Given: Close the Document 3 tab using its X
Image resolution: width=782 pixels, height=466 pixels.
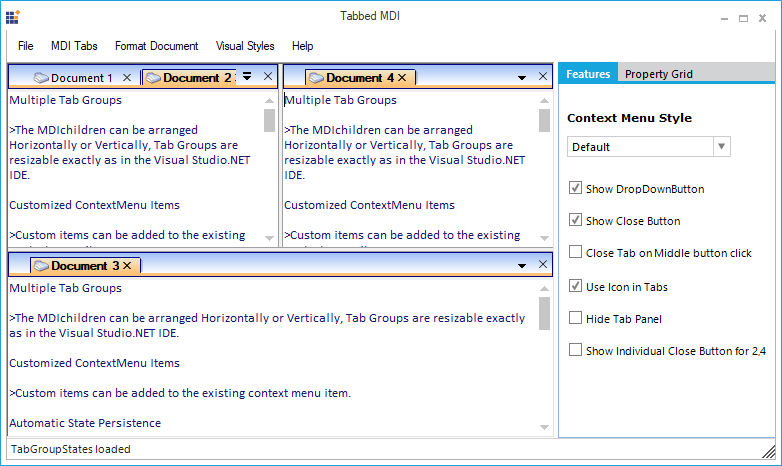Looking at the screenshot, I should point(127,266).
